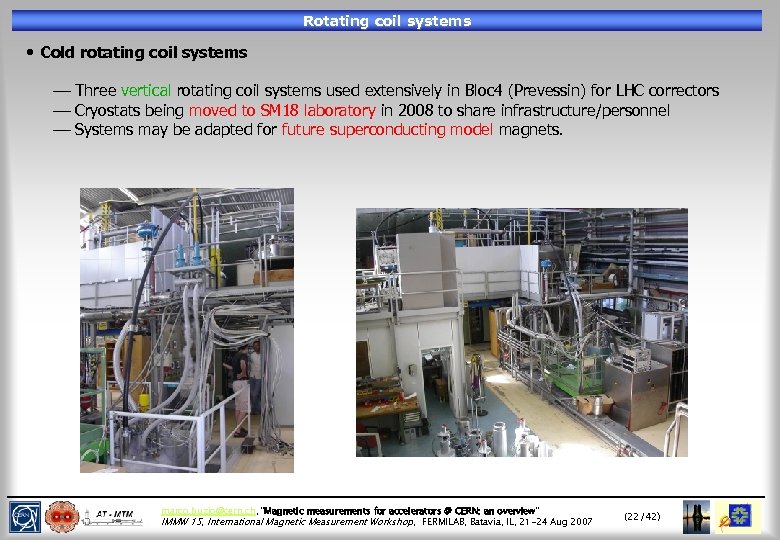The image size is (780, 540).
Task: Click the text 'to share infrastructure/personnel'
Action: [x=554, y=110]
